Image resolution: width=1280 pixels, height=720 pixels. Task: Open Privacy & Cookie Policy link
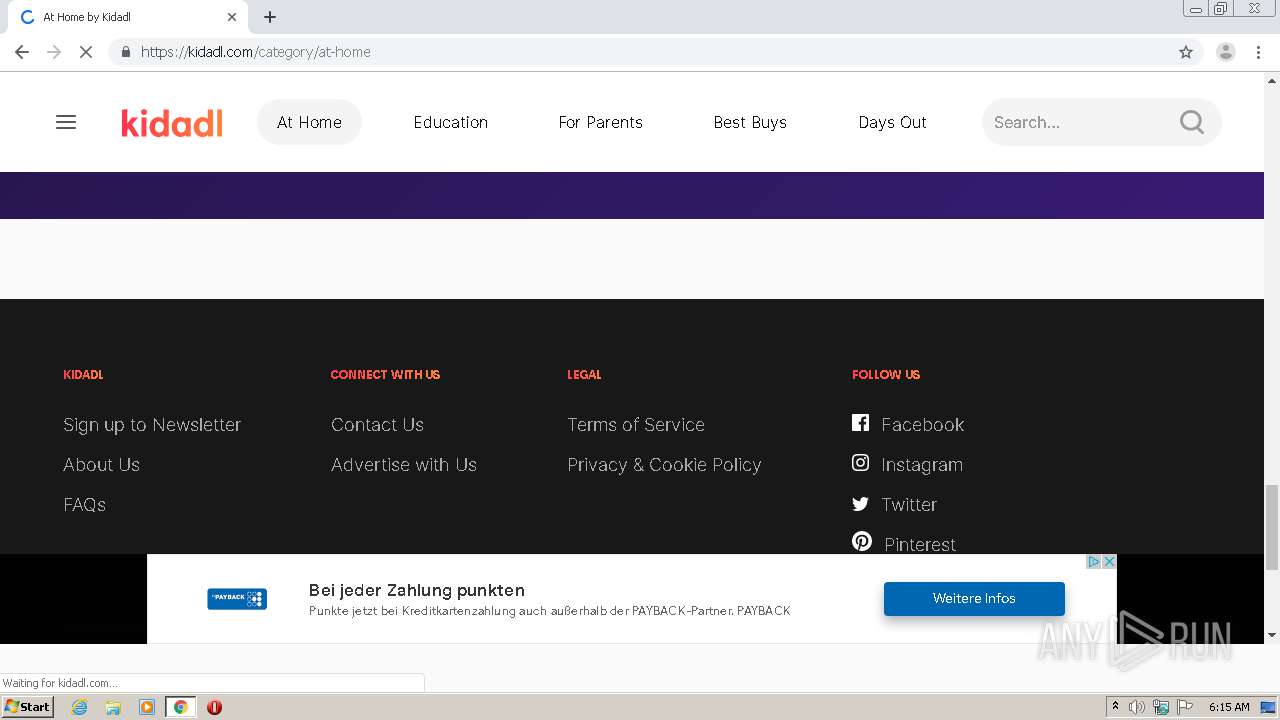664,464
